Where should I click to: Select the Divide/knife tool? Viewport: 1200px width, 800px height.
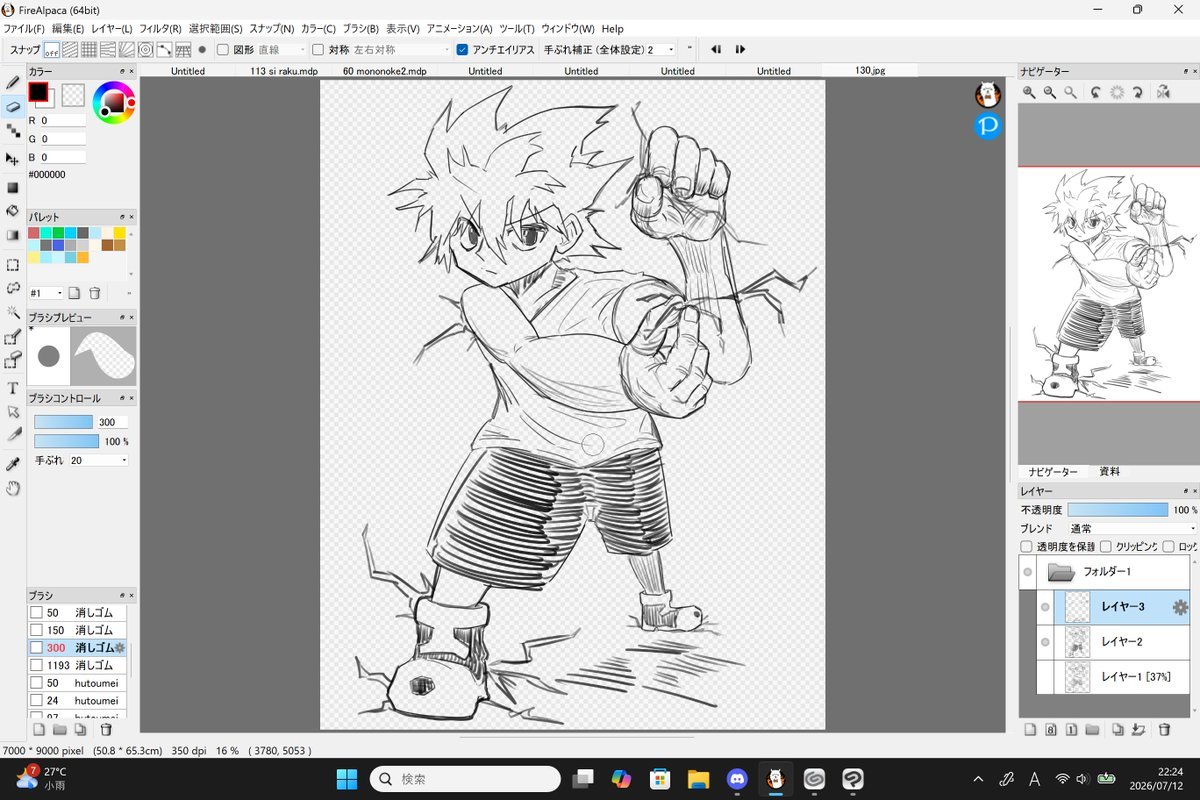[x=13, y=435]
